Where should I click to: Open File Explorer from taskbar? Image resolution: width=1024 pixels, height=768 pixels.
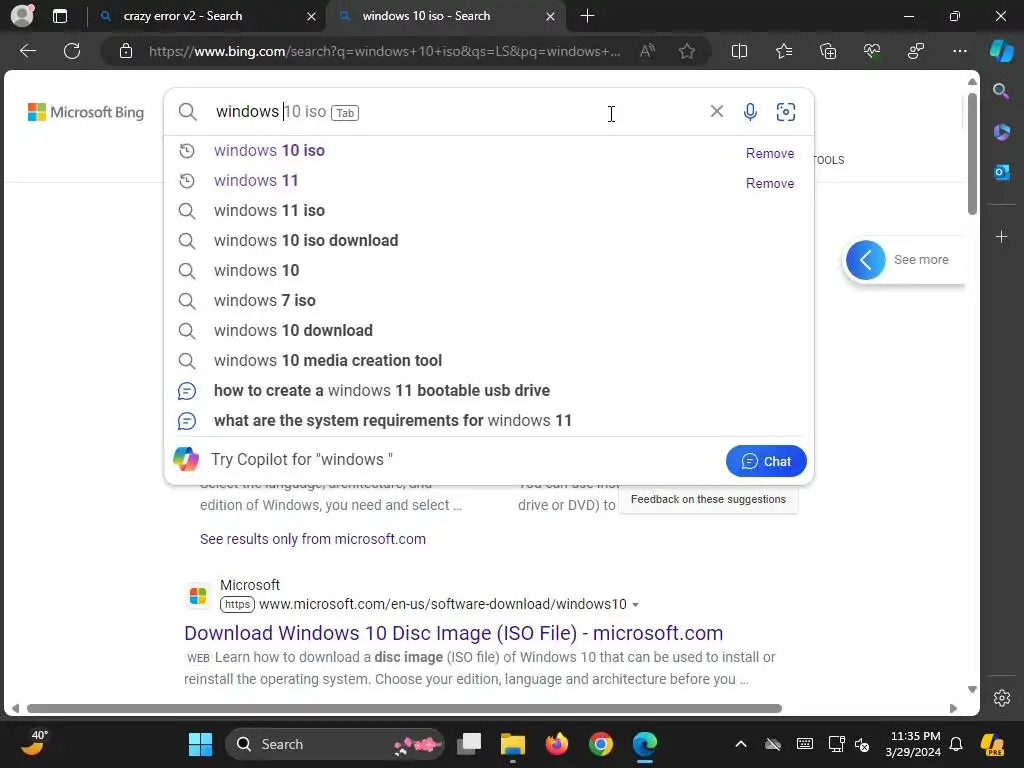[x=513, y=744]
